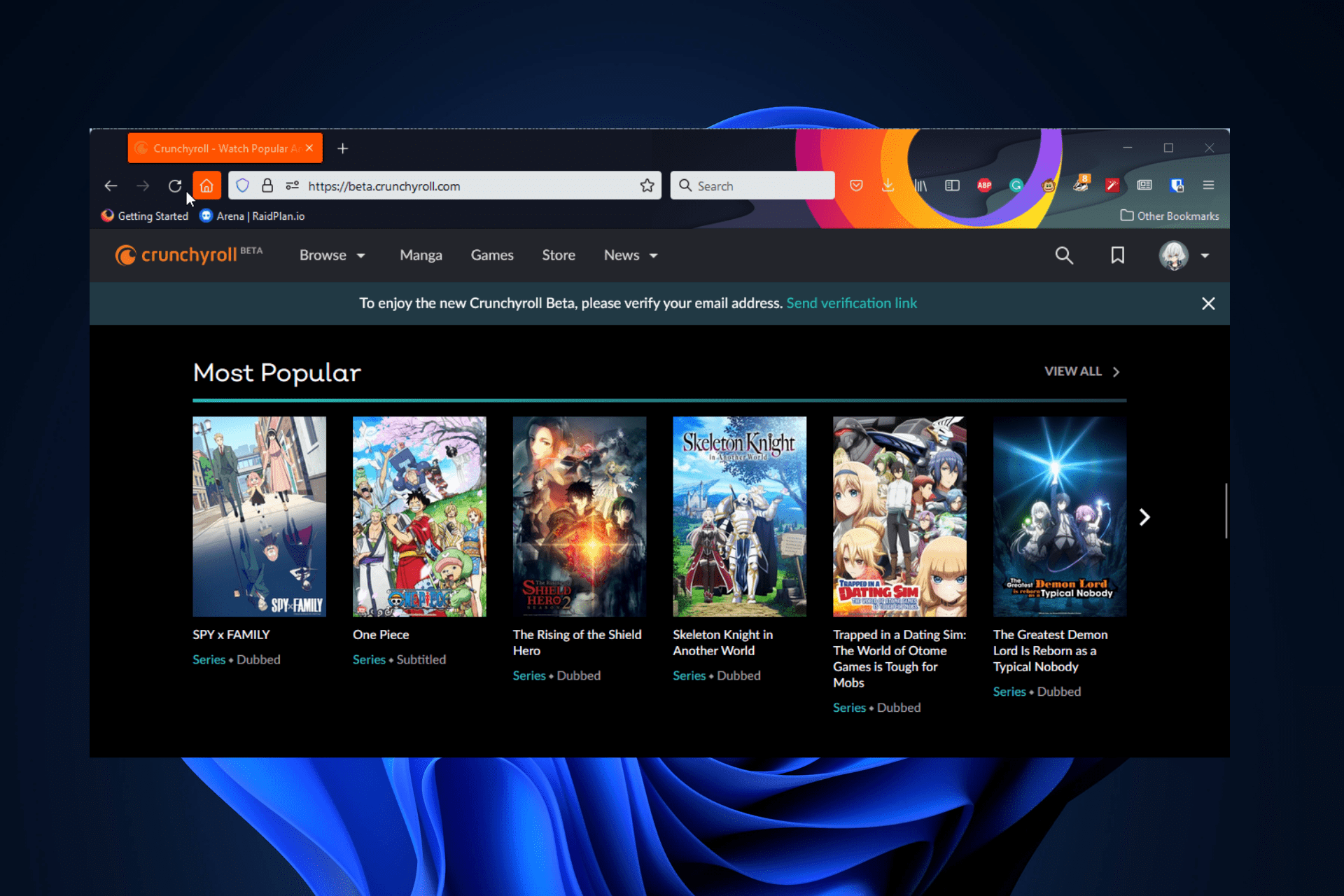Open the Getting Started bookmark
This screenshot has height=896, width=1344.
(145, 216)
